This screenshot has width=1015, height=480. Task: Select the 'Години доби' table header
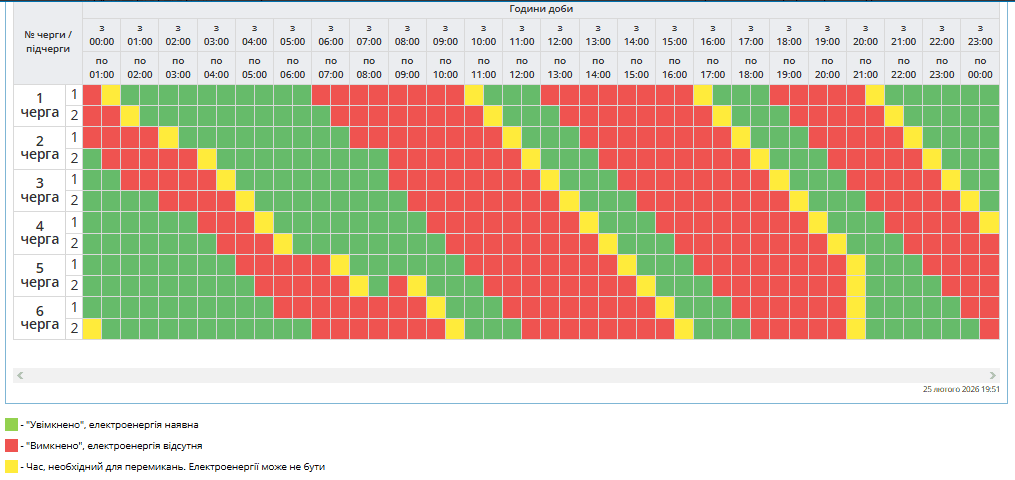pos(541,9)
